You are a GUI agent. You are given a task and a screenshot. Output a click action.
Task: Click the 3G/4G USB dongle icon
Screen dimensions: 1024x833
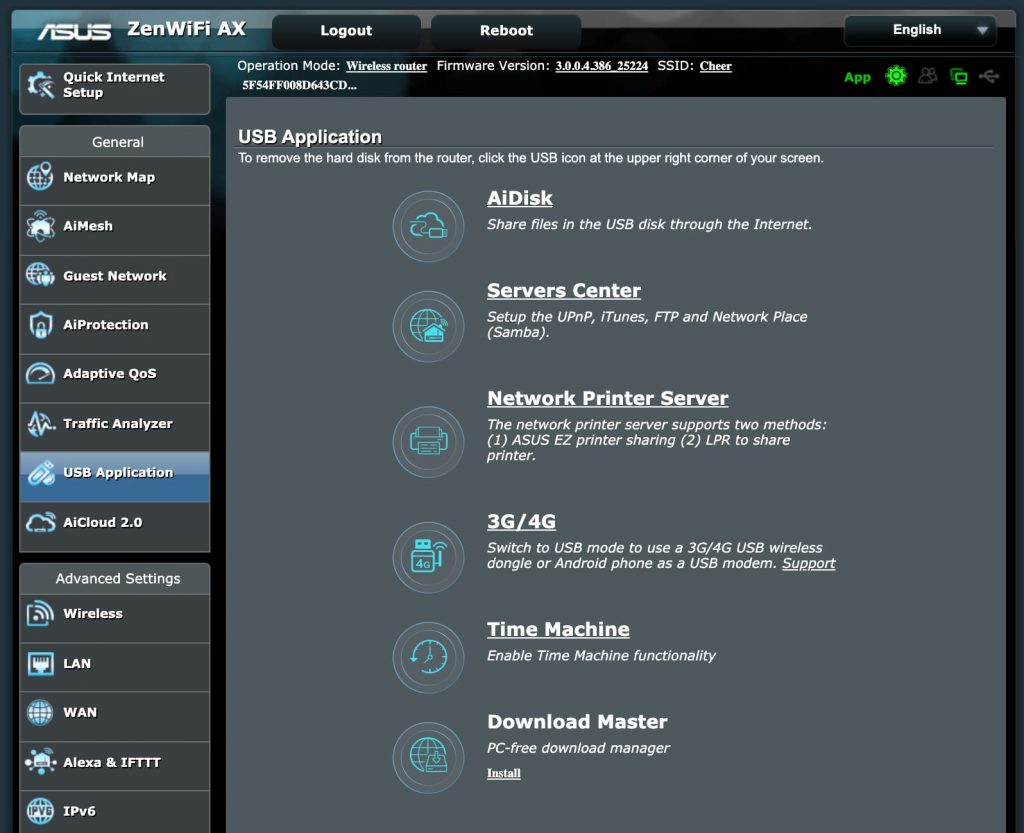[x=428, y=557]
